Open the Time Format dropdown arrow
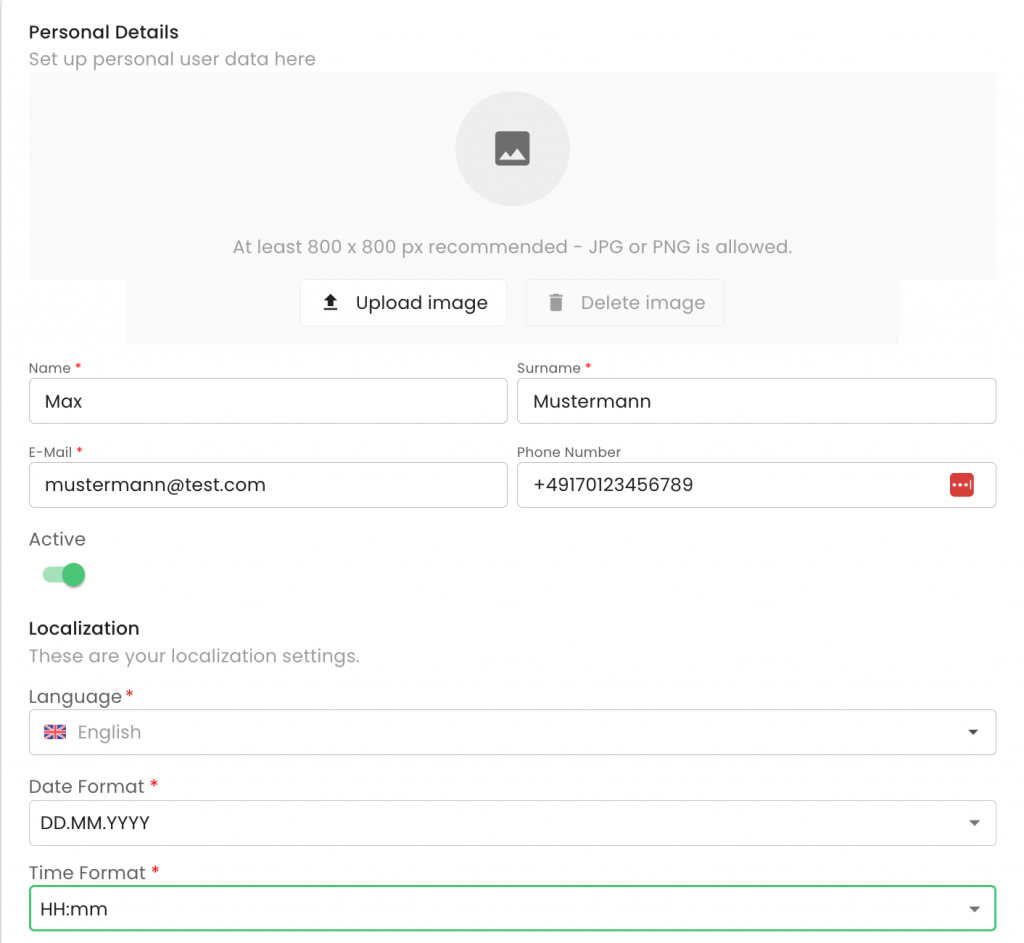Screen dimensions: 1024x943 click(973, 909)
